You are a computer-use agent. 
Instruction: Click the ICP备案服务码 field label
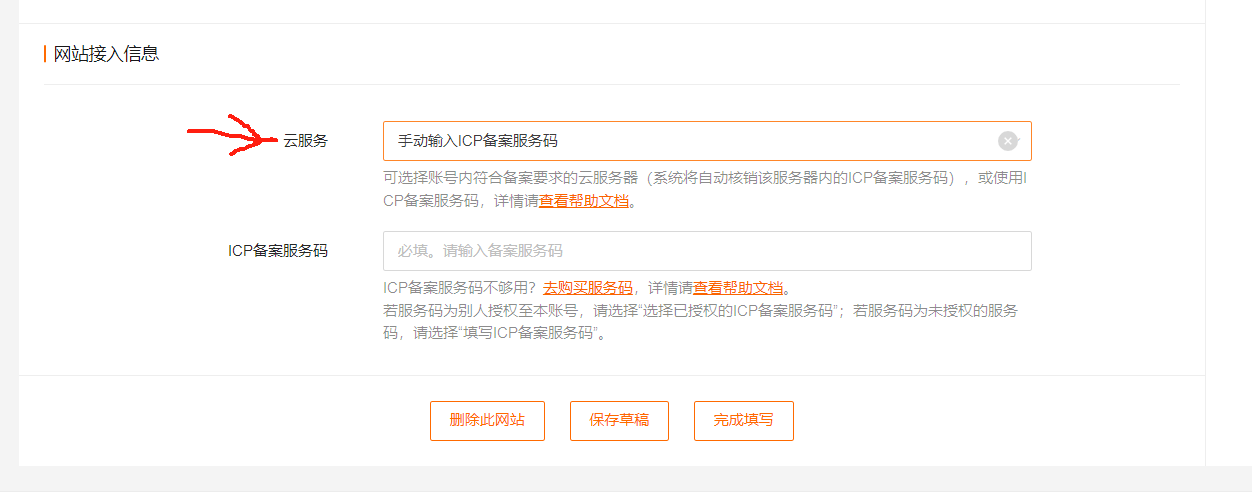[278, 251]
